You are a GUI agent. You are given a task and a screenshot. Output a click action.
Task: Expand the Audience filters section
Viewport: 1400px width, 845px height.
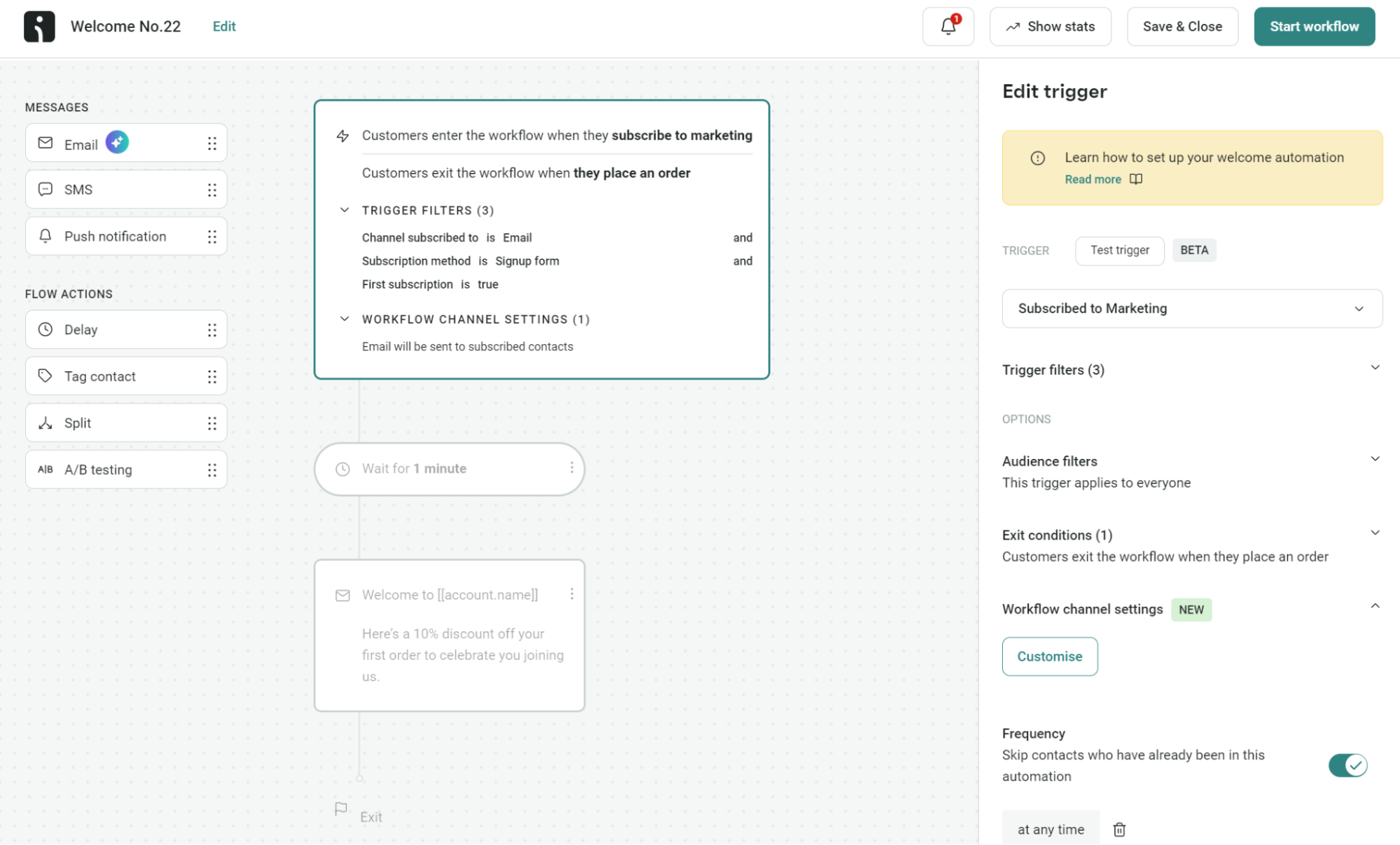(x=1375, y=458)
